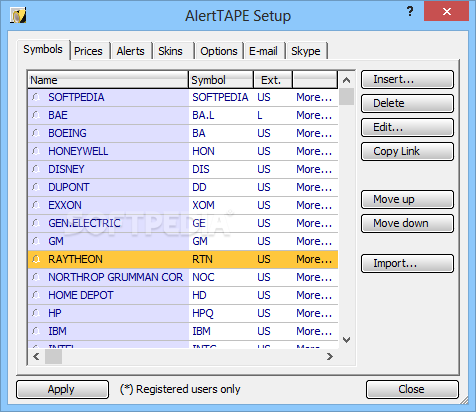Viewport: 476px width, 412px height.
Task: Click the bell icon next to BOEING
Action: point(36,133)
